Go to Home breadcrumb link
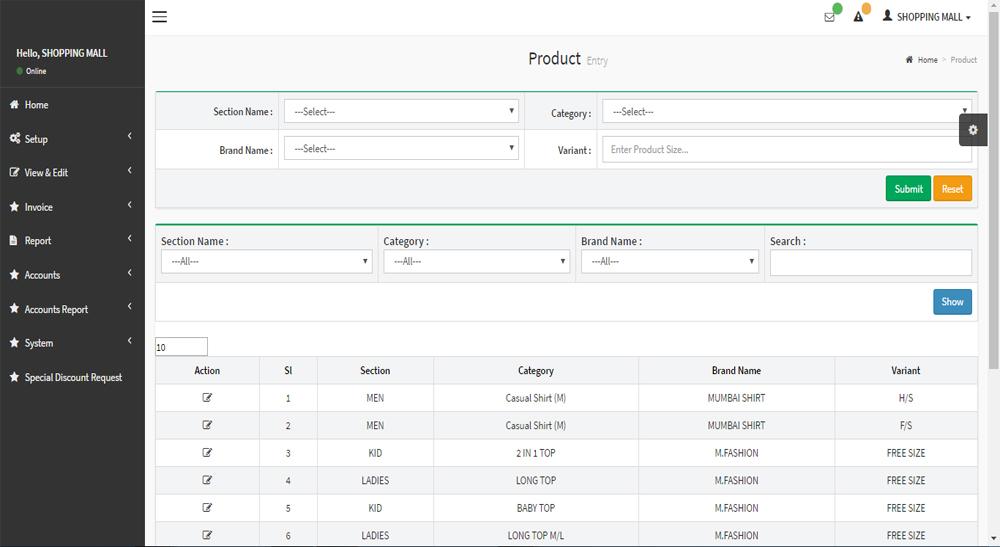 tap(927, 60)
